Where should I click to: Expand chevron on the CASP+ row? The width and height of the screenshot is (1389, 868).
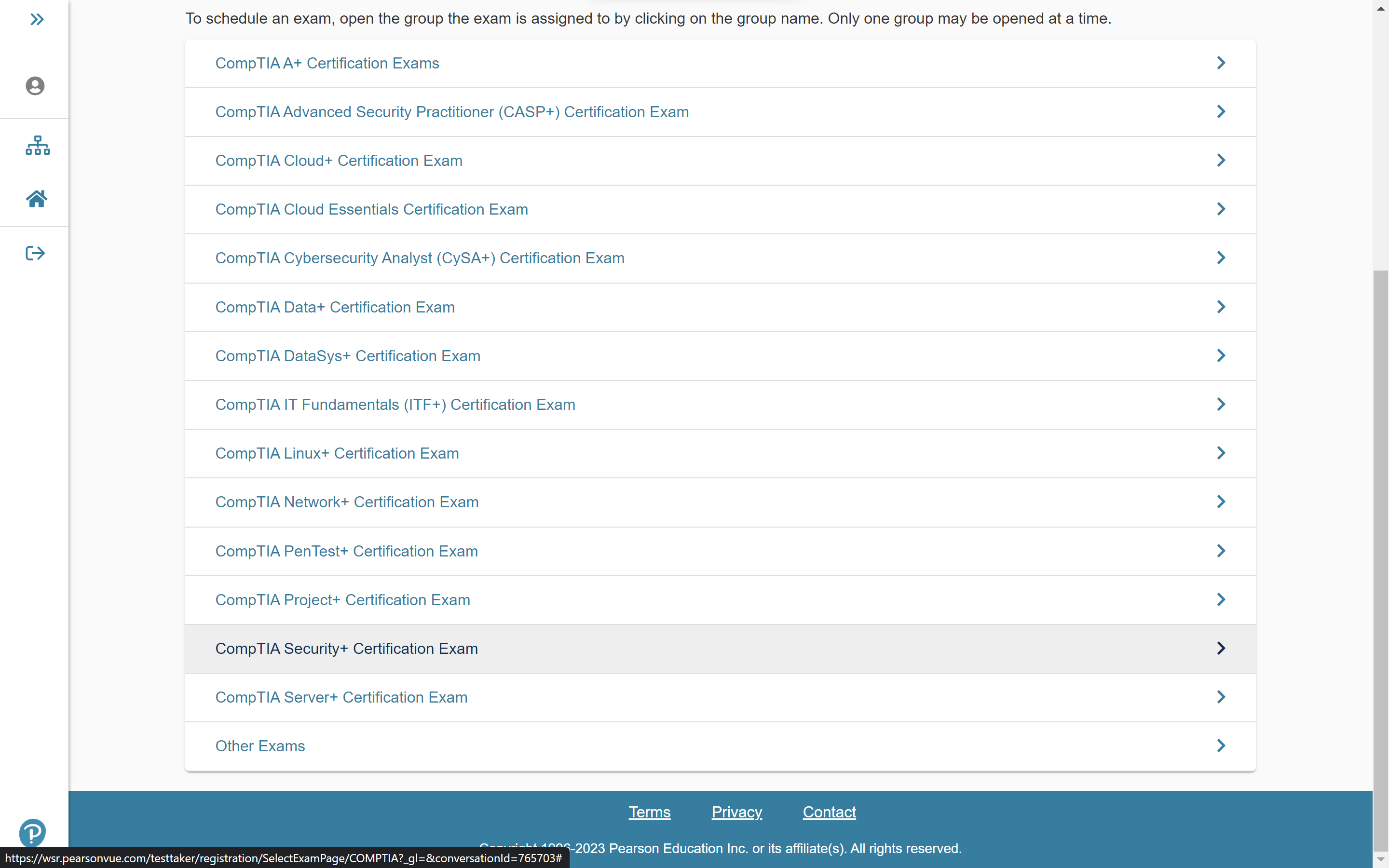point(1221,111)
